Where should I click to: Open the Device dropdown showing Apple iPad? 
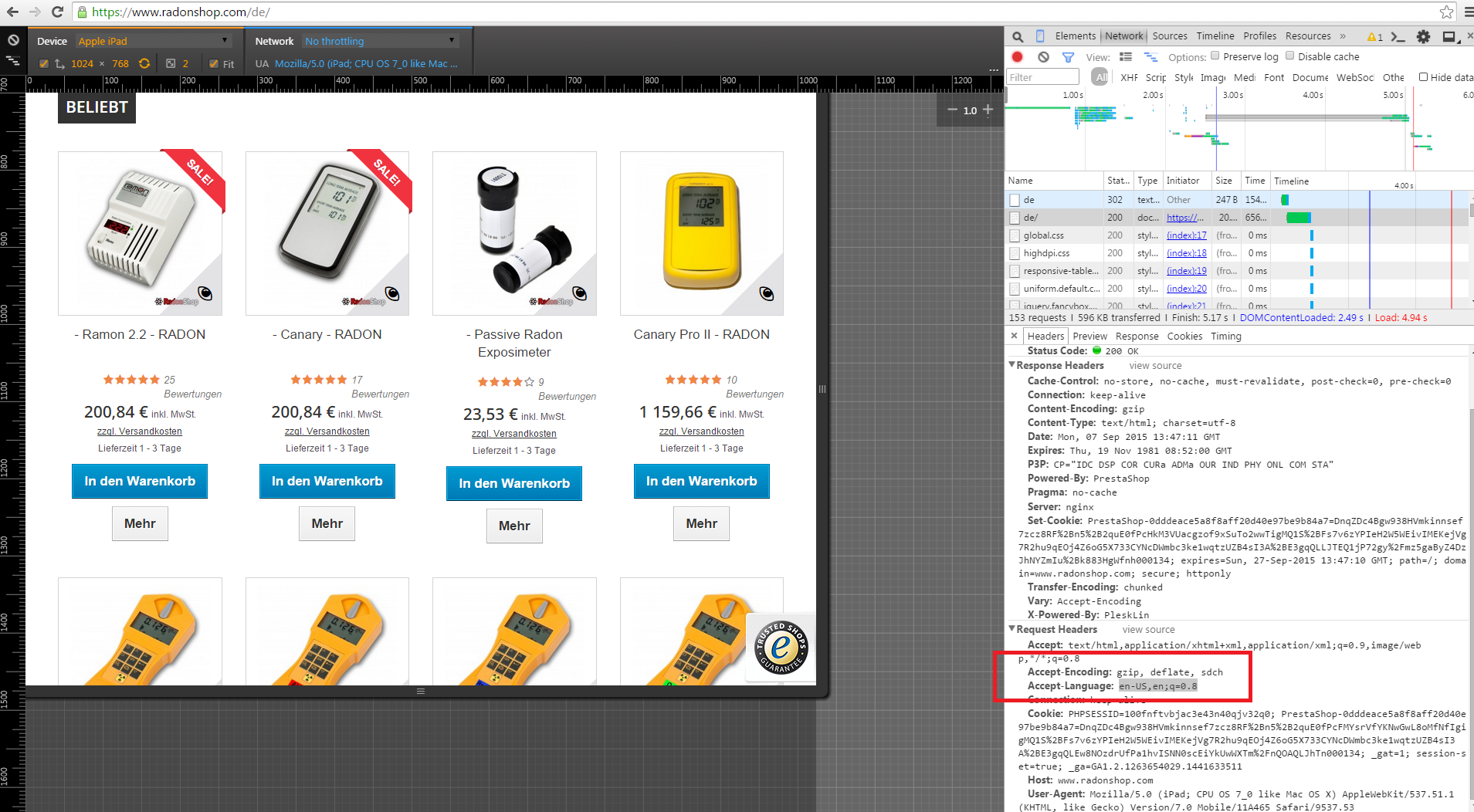(153, 41)
